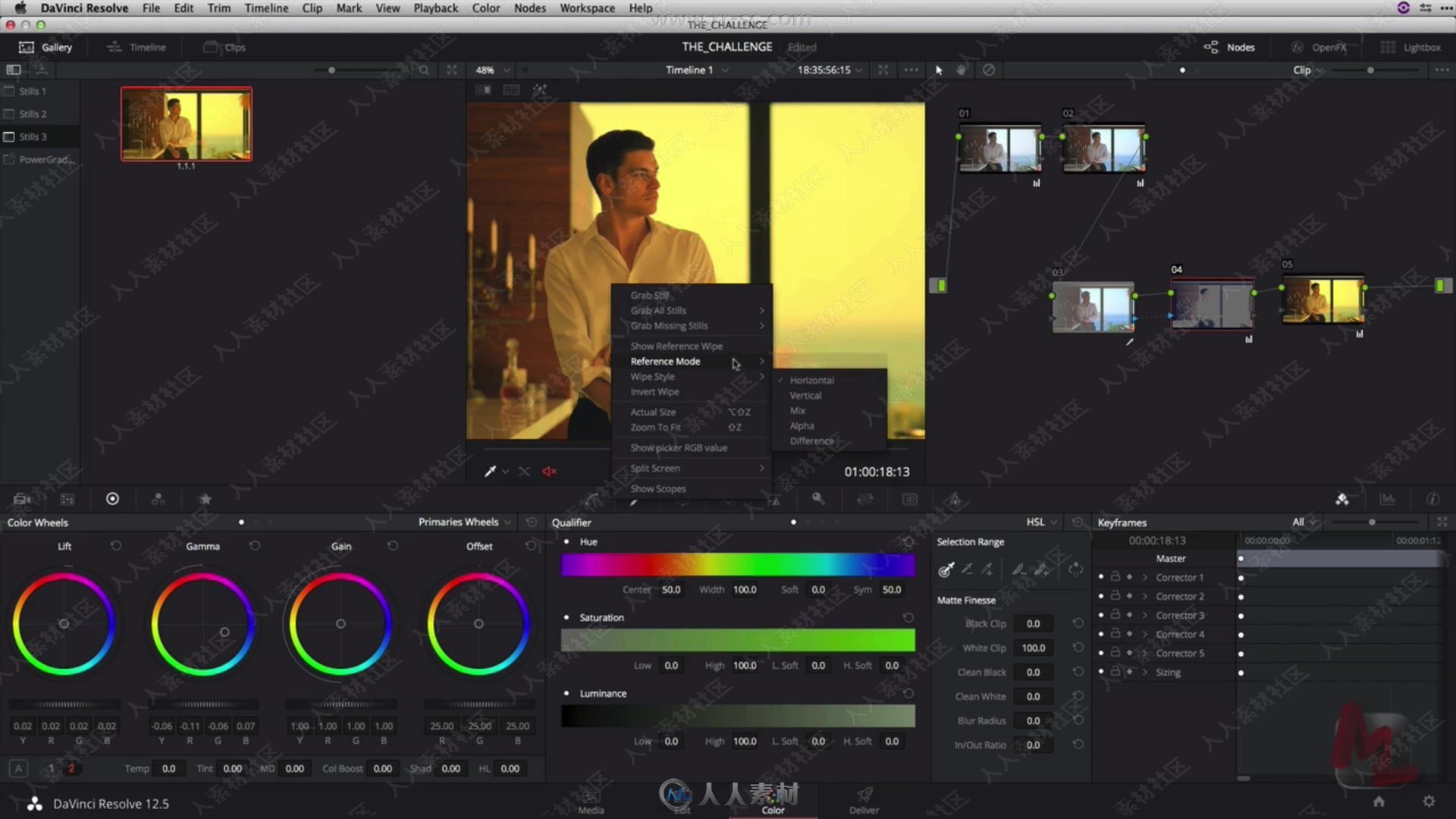Toggle the highlight wand icon above viewer
This screenshot has height=819, width=1456.
point(539,89)
